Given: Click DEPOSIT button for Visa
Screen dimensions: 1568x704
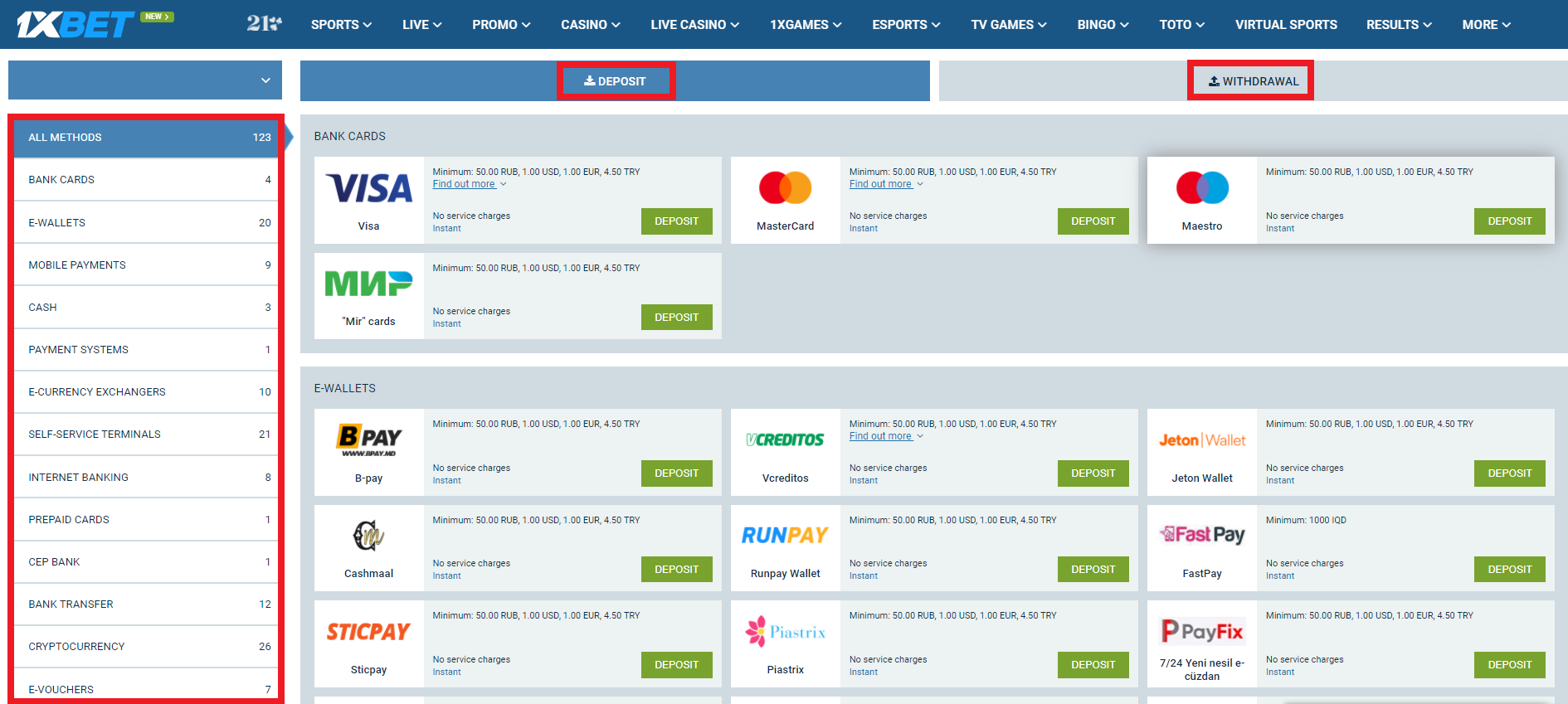Looking at the screenshot, I should point(677,221).
